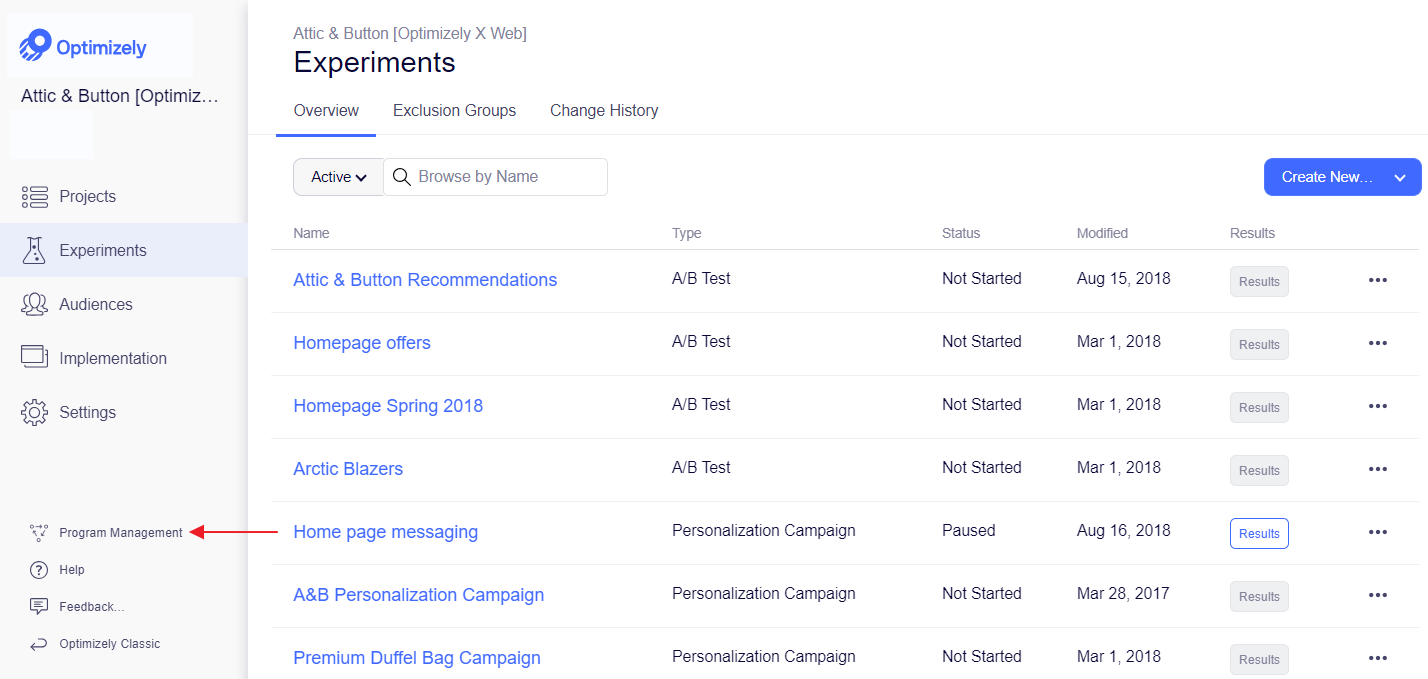Image resolution: width=1428 pixels, height=679 pixels.
Task: Click the Implementation window icon
Action: pyautogui.click(x=35, y=357)
